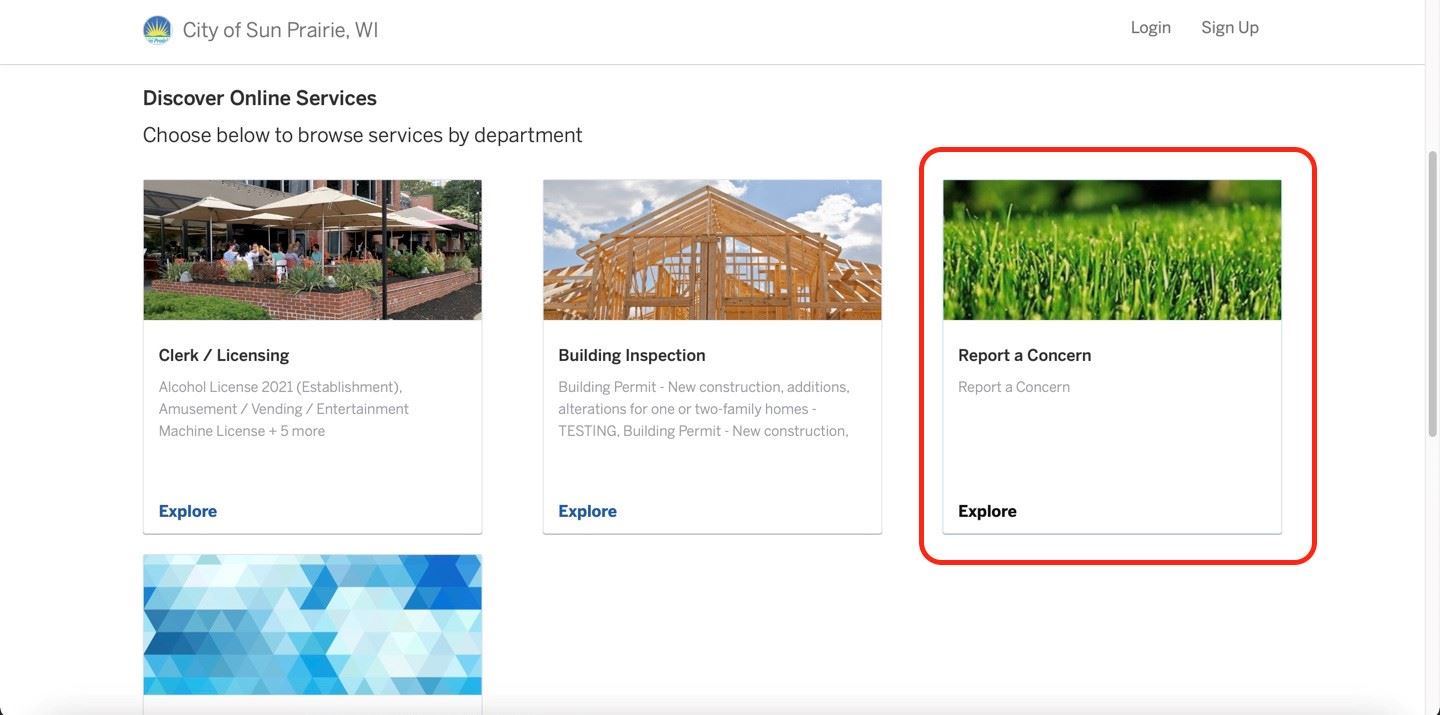This screenshot has height=715, width=1440.
Task: Open the Building Inspection wood frame photo
Action: [712, 250]
